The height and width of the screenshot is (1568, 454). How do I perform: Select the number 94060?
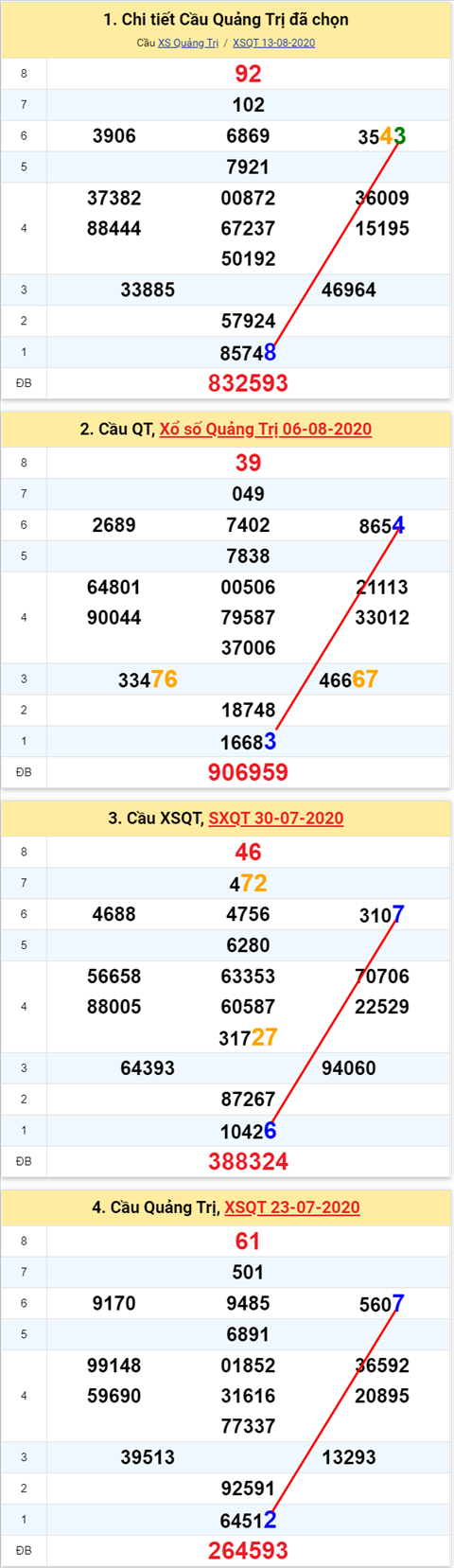[x=349, y=1067]
